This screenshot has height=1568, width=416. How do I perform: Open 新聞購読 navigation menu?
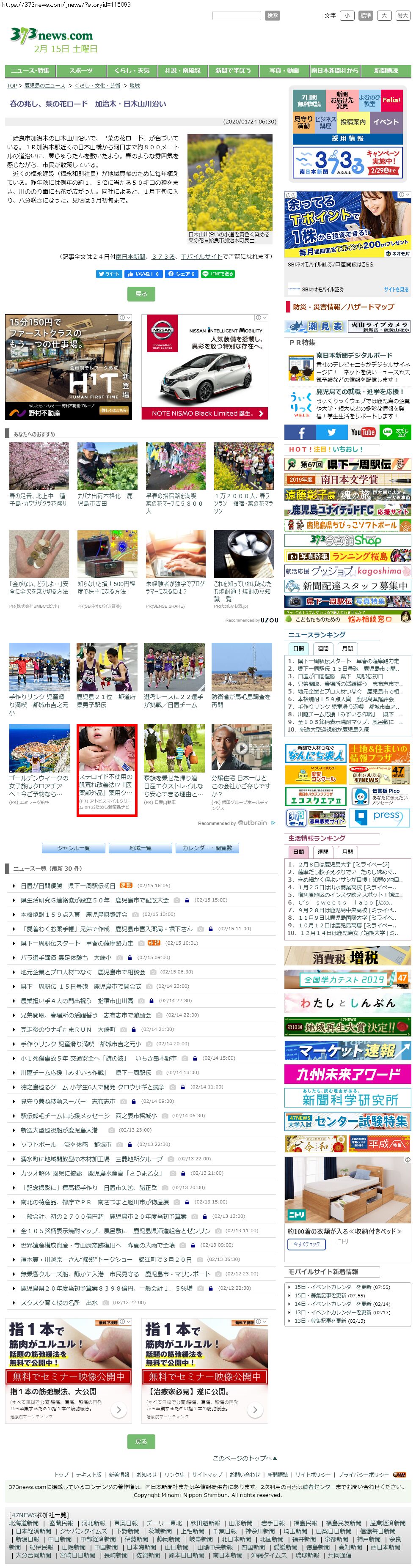386,71
